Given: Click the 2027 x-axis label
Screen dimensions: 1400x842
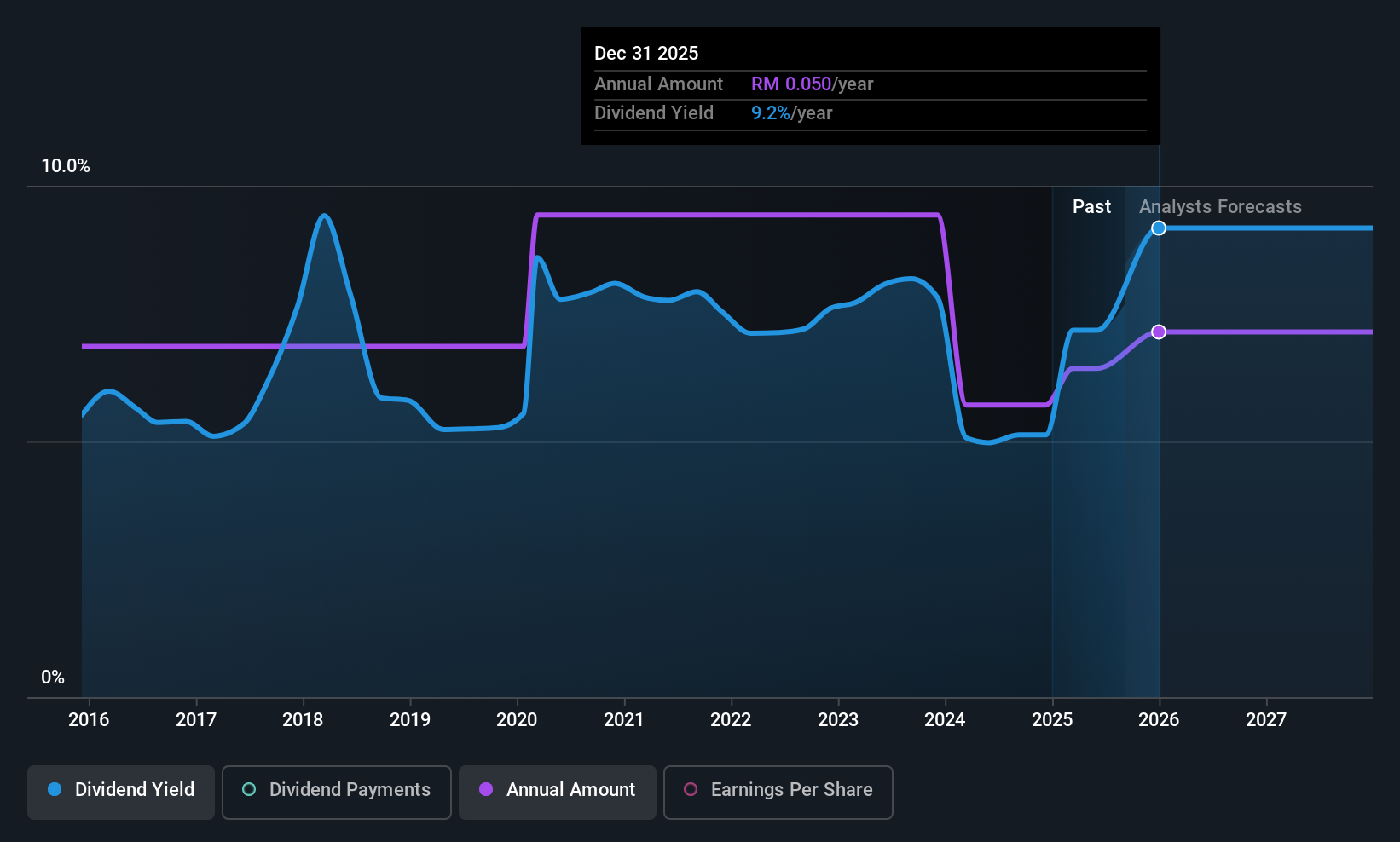Looking at the screenshot, I should pyautogui.click(x=1266, y=720).
